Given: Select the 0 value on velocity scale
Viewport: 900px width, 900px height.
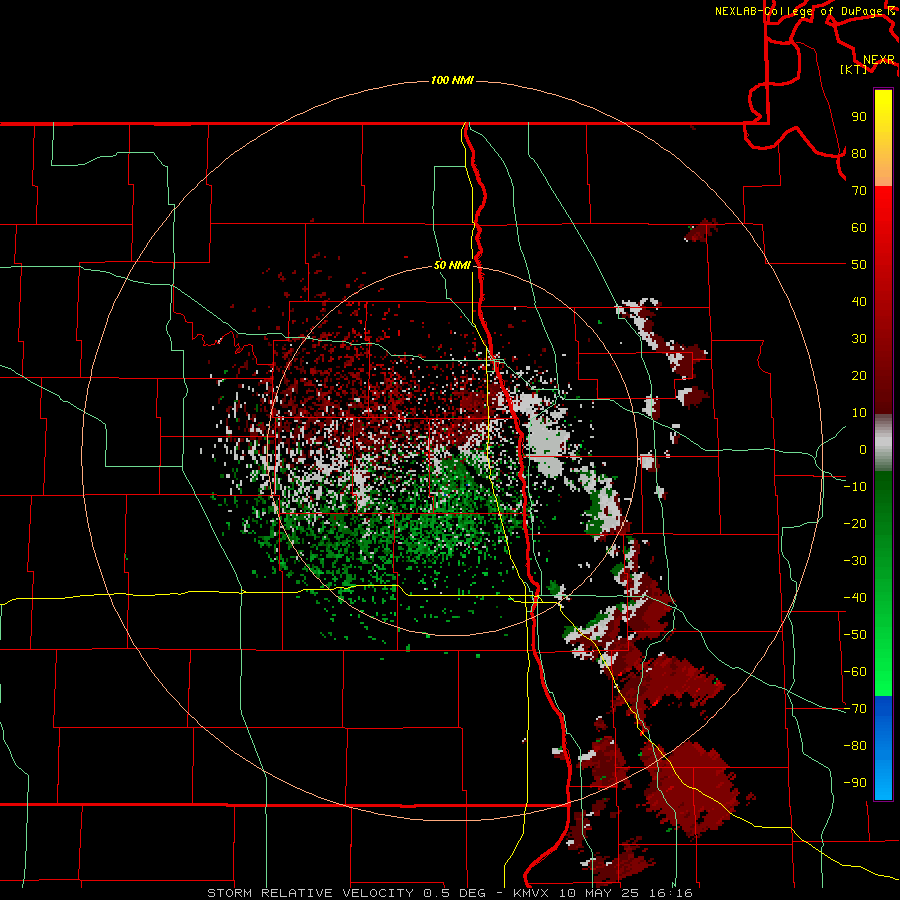Looking at the screenshot, I should (x=863, y=450).
